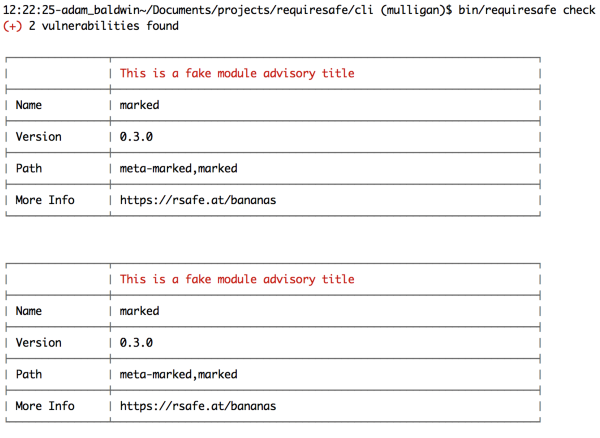Click the advisory title in second table

pyautogui.click(x=237, y=279)
